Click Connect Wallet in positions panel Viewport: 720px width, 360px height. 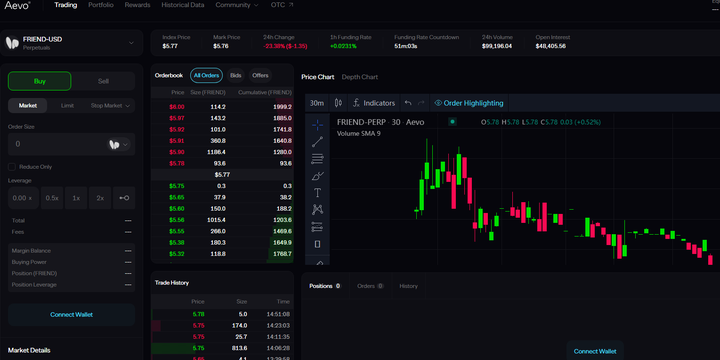point(595,351)
